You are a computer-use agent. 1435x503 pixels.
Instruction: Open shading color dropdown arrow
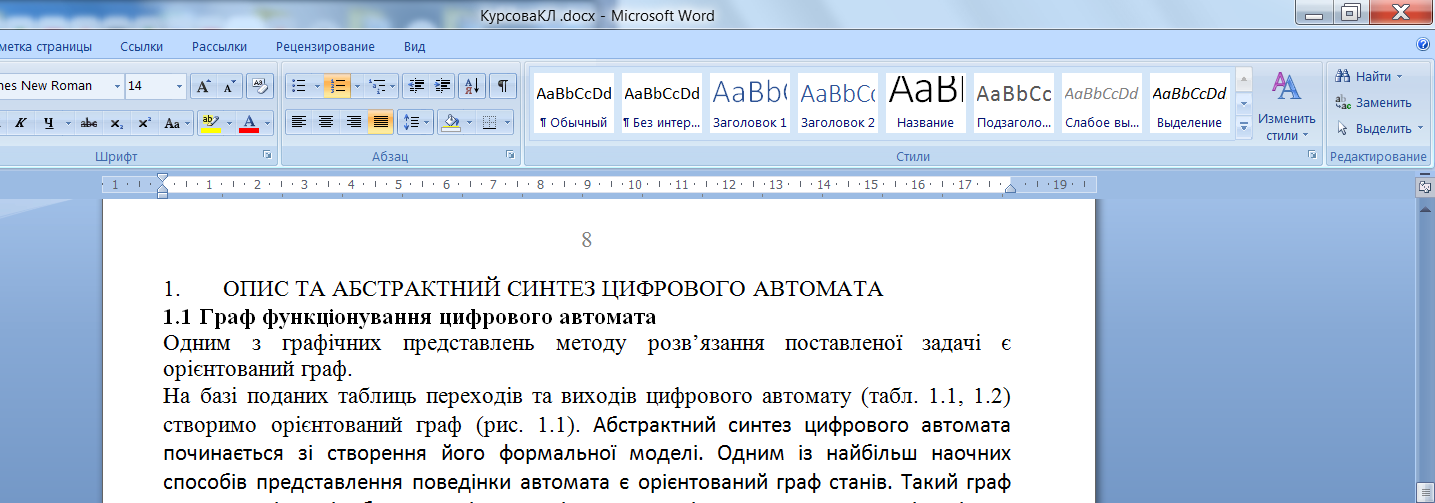(468, 123)
